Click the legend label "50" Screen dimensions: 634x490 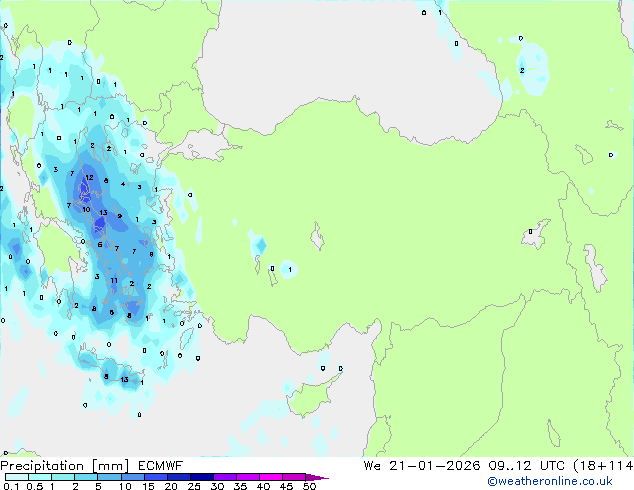point(310,486)
